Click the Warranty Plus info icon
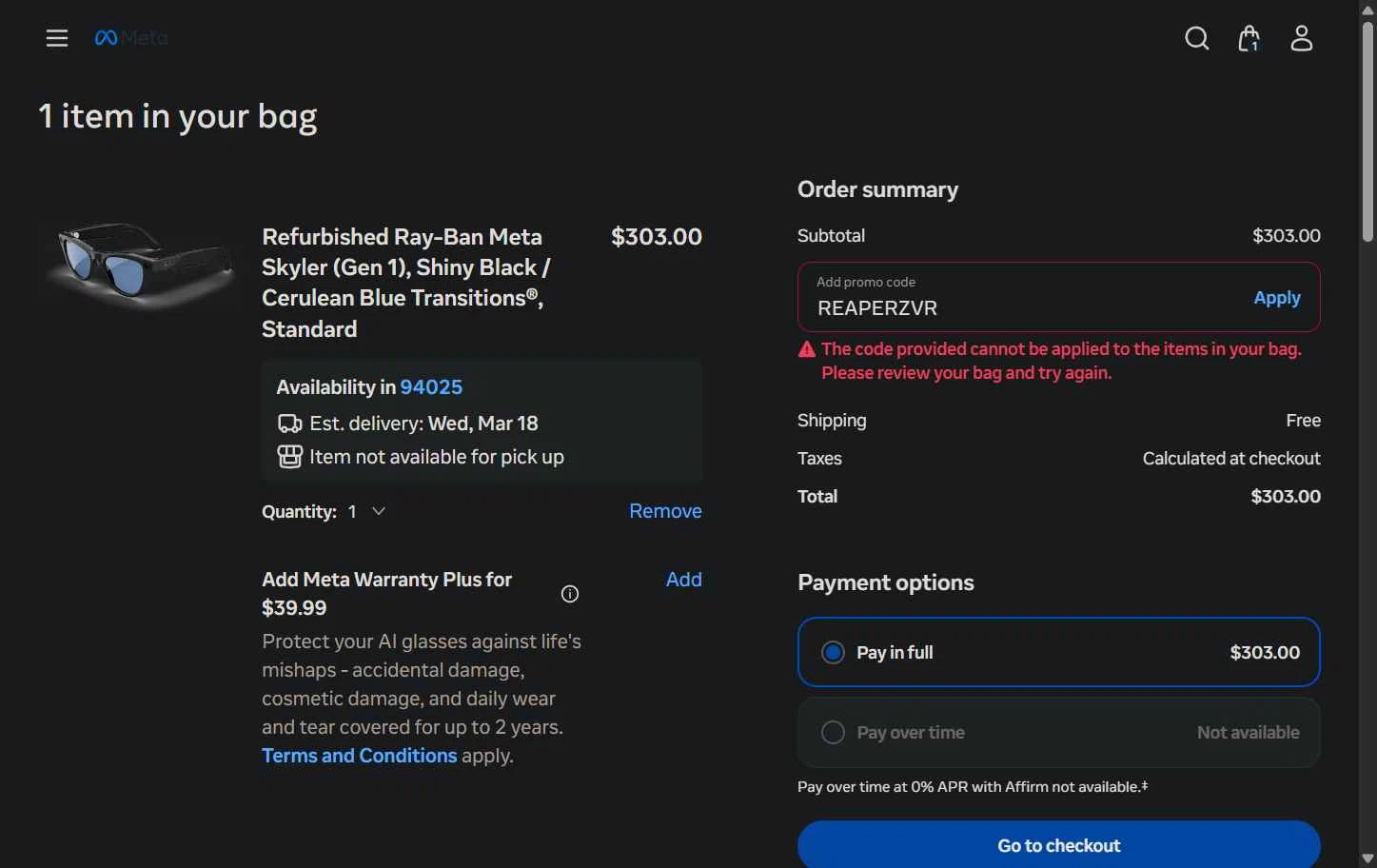1377x868 pixels. [x=570, y=594]
